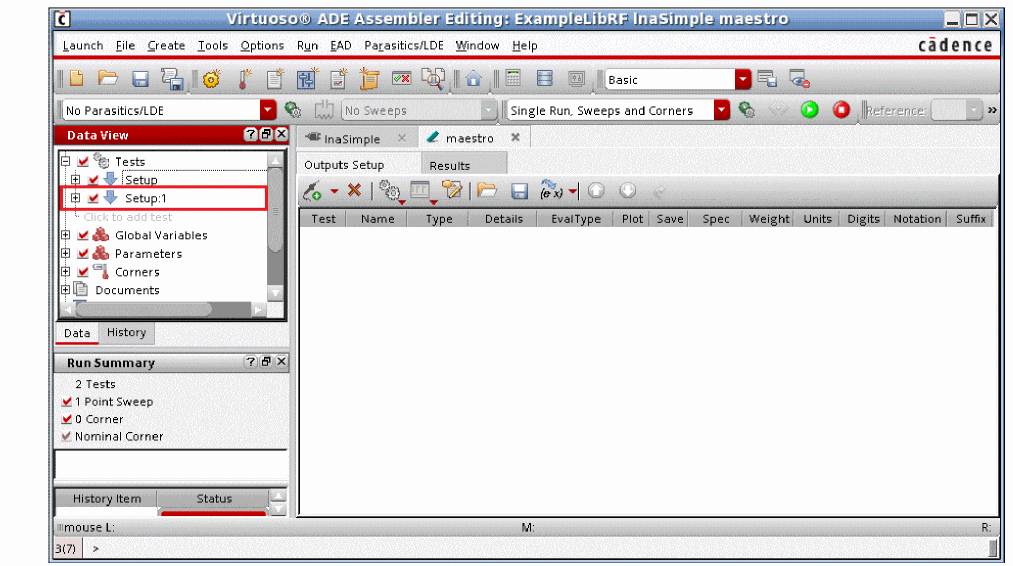The width and height of the screenshot is (1013, 566).
Task: Click the edit outputs pencil icon
Action: pyautogui.click(x=452, y=191)
